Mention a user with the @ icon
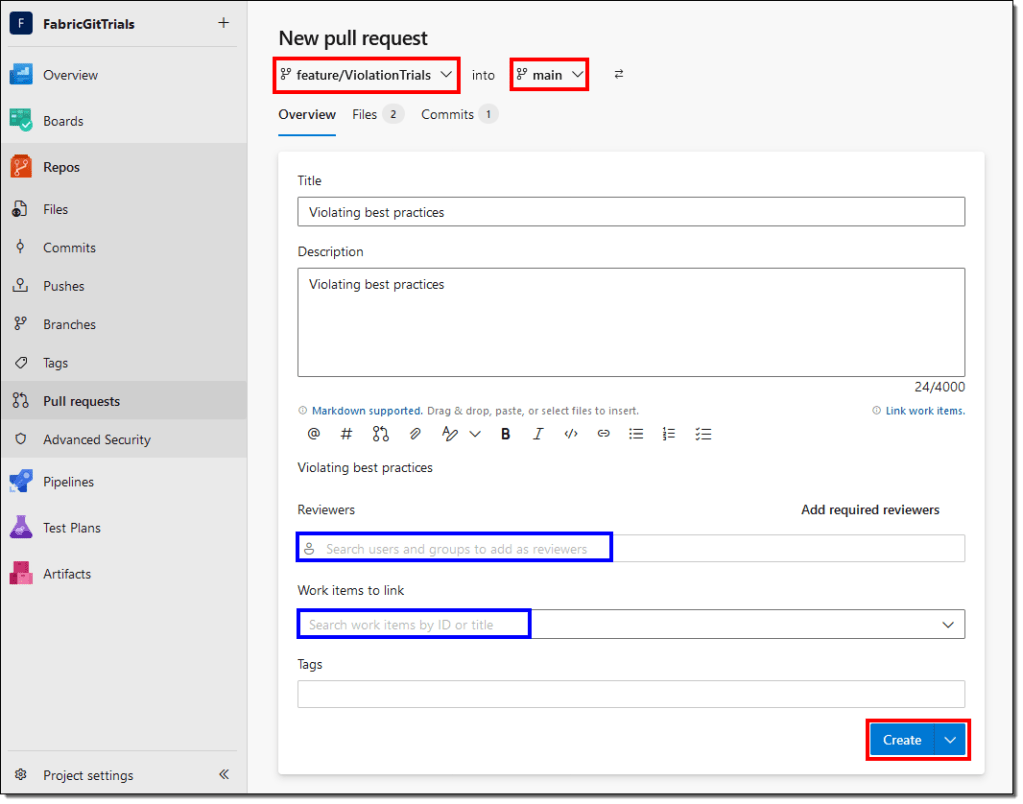1023x804 pixels. 314,434
